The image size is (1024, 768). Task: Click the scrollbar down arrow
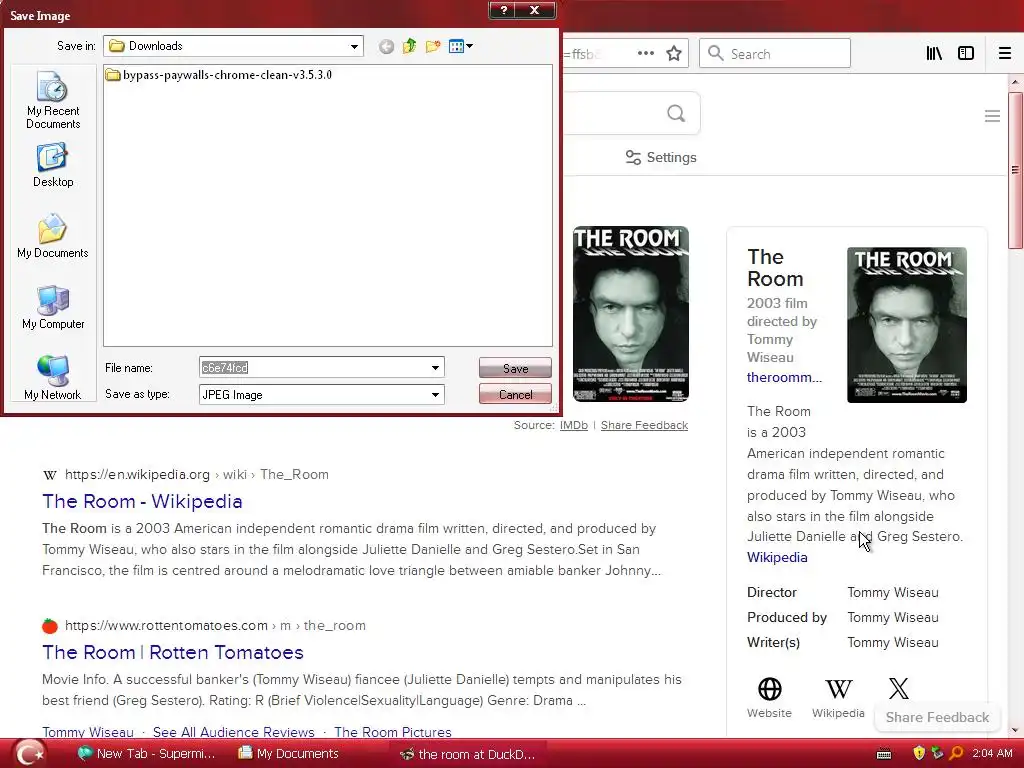click(x=1015, y=730)
